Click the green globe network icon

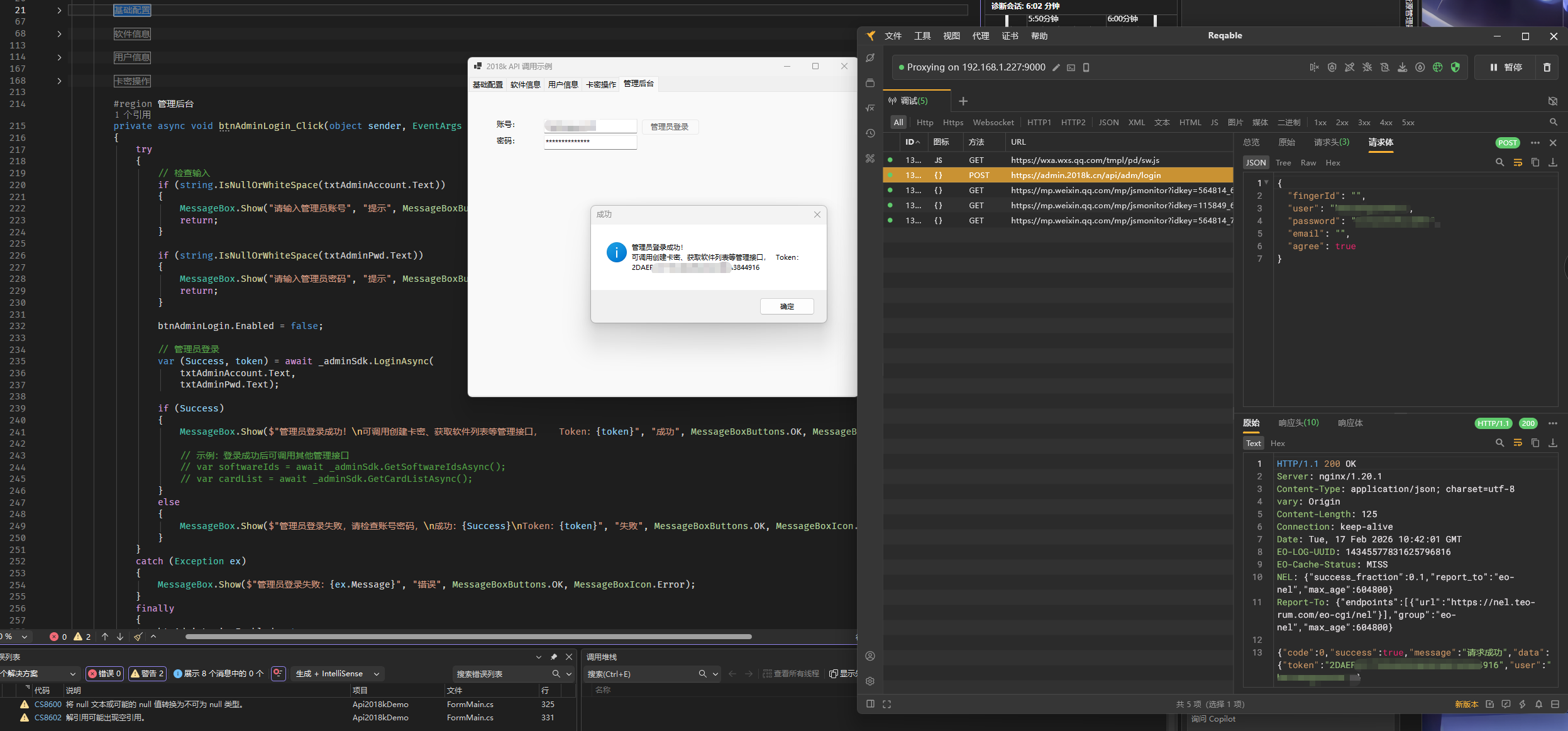coord(1437,67)
